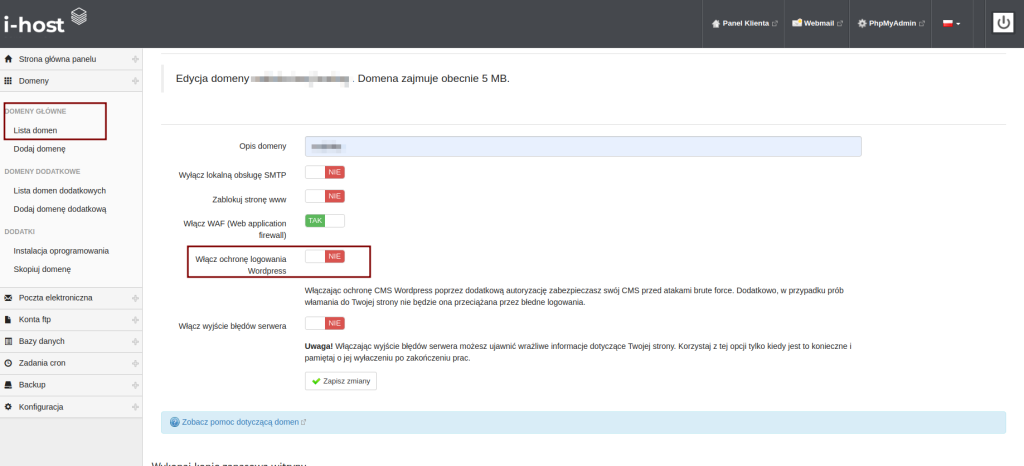Image resolution: width=1024 pixels, height=466 pixels.
Task: Select Instalacja oprogramowania menu item
Action: point(61,251)
